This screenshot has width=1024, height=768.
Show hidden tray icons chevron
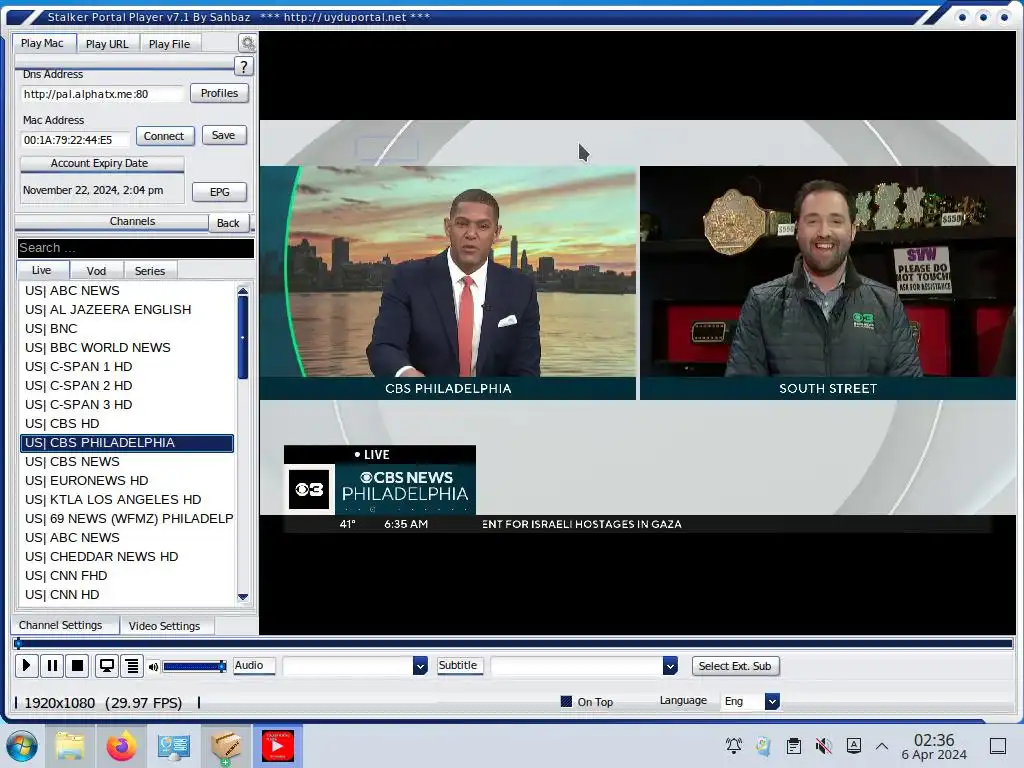882,746
